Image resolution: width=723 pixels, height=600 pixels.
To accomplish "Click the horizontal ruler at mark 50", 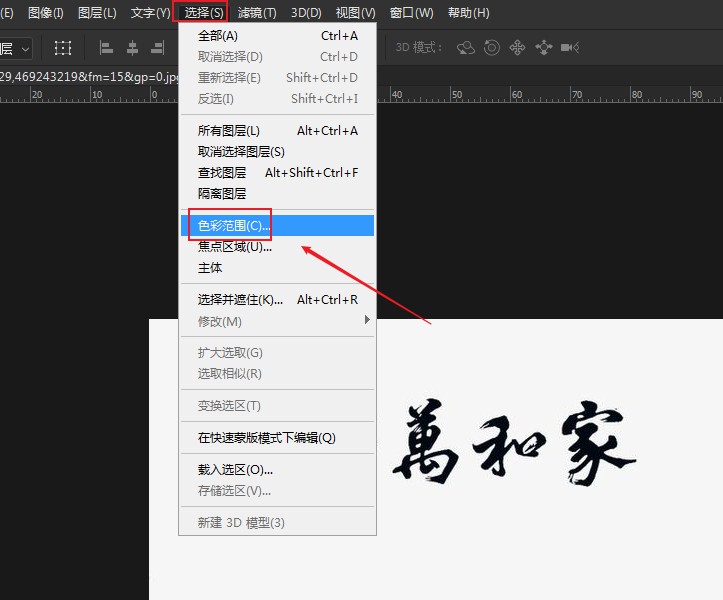I will 456,95.
